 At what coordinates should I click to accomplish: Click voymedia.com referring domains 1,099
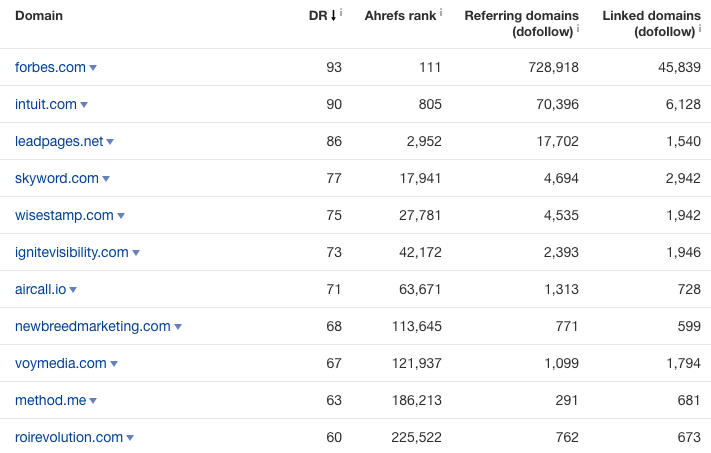coord(562,363)
